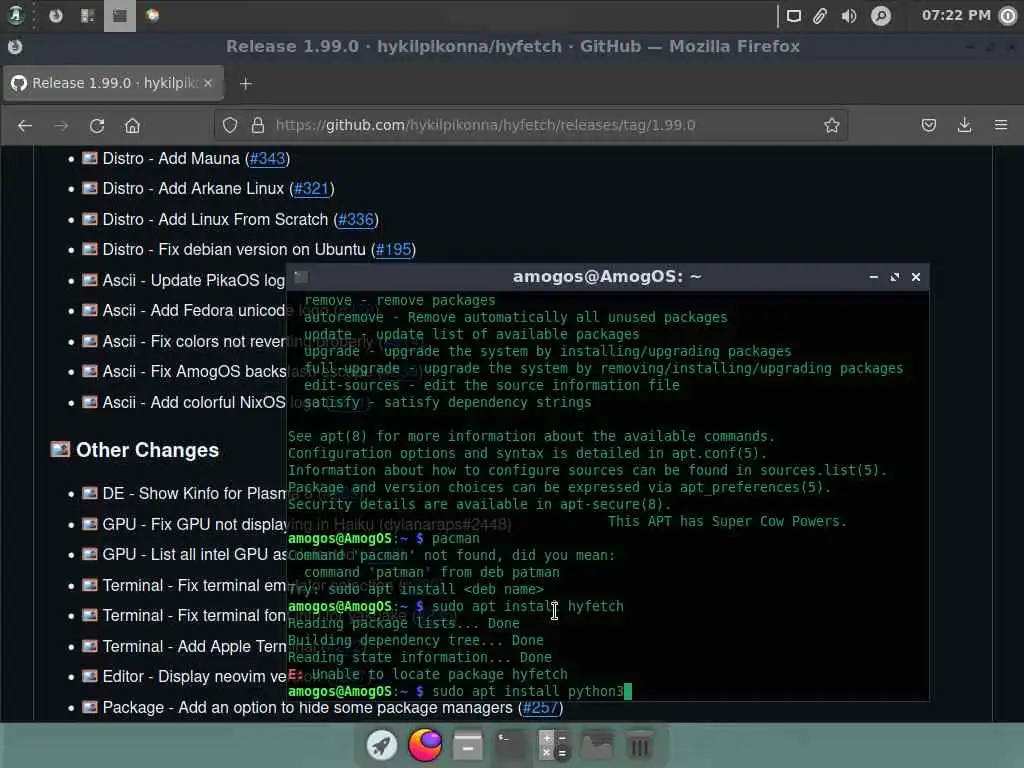This screenshot has width=1024, height=768.
Task: Open Firefox from the dock
Action: point(425,745)
